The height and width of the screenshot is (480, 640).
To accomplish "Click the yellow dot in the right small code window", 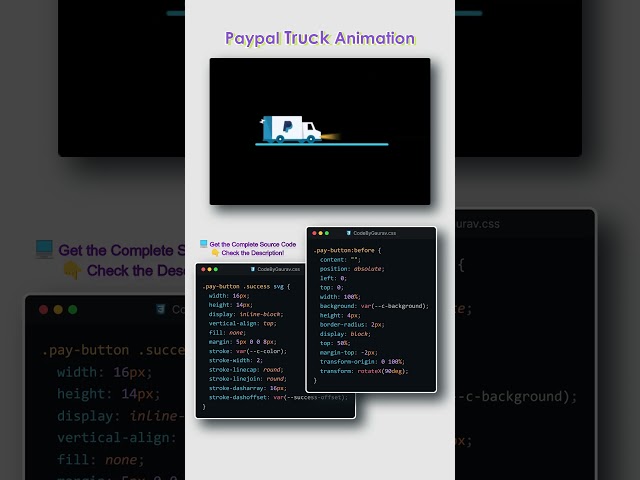I will point(320,233).
